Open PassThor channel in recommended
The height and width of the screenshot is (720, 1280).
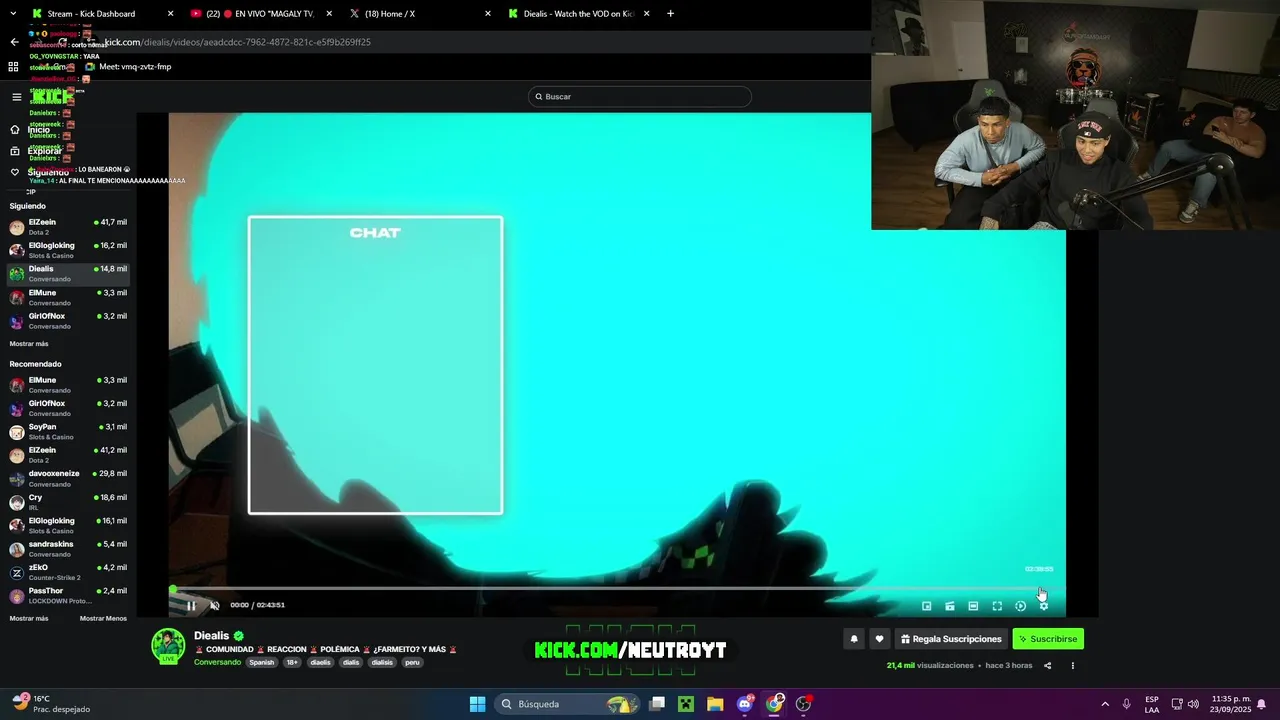point(68,595)
